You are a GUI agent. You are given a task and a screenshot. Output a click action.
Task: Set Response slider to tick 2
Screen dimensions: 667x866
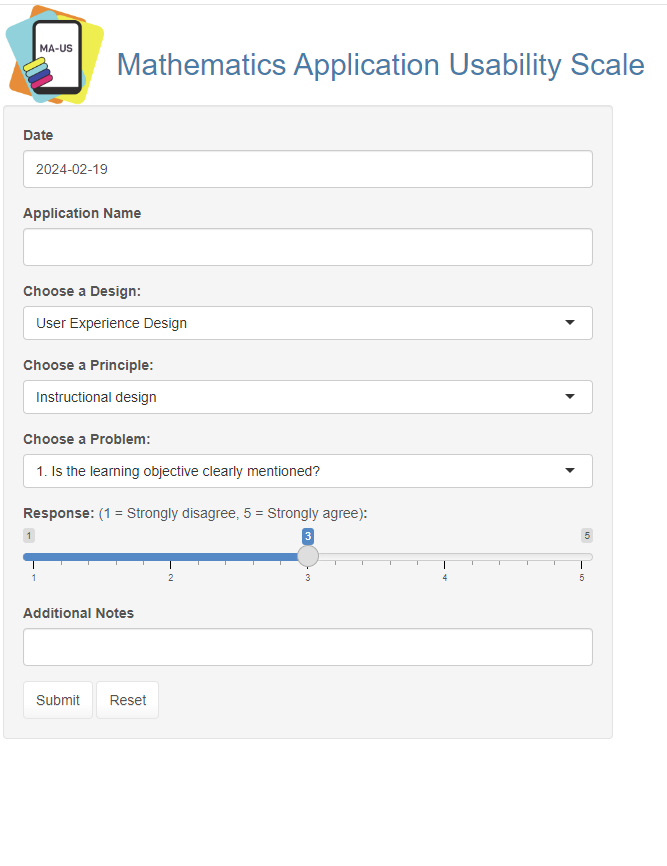point(171,557)
